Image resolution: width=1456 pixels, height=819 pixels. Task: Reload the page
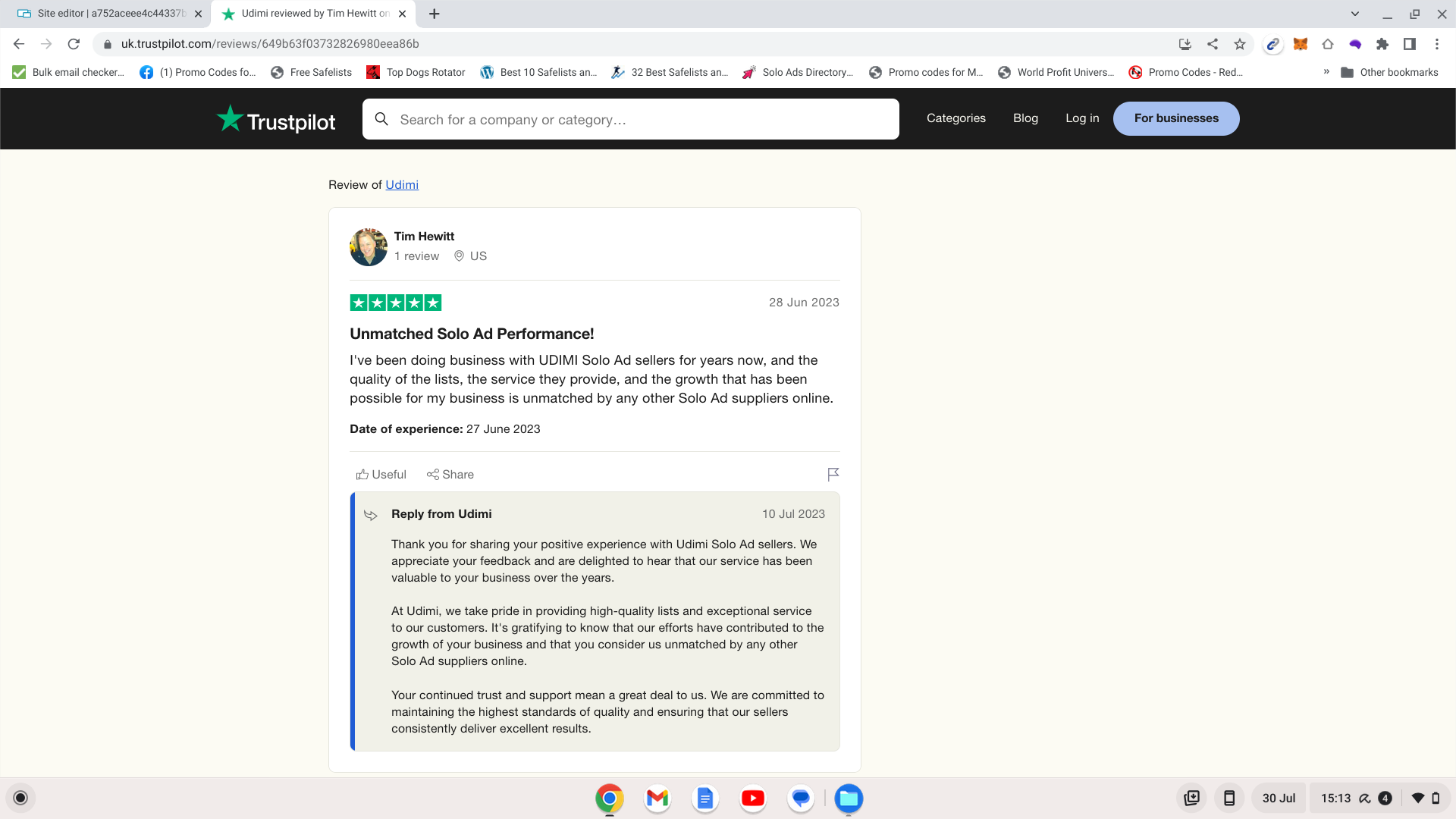click(74, 44)
